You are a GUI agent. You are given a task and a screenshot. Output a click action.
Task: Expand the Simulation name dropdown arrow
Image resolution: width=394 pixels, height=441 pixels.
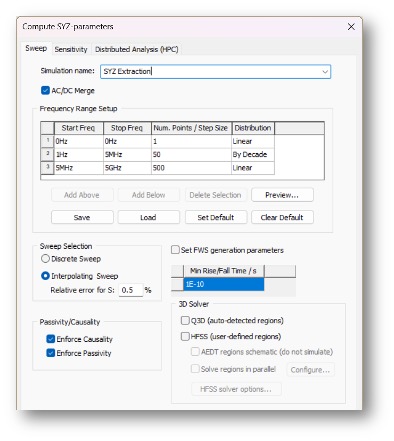[325, 72]
